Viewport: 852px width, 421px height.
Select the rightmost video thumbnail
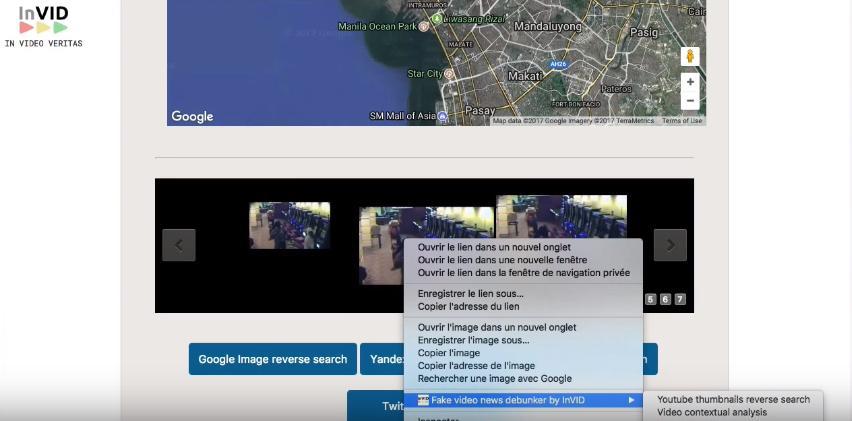[x=562, y=216]
